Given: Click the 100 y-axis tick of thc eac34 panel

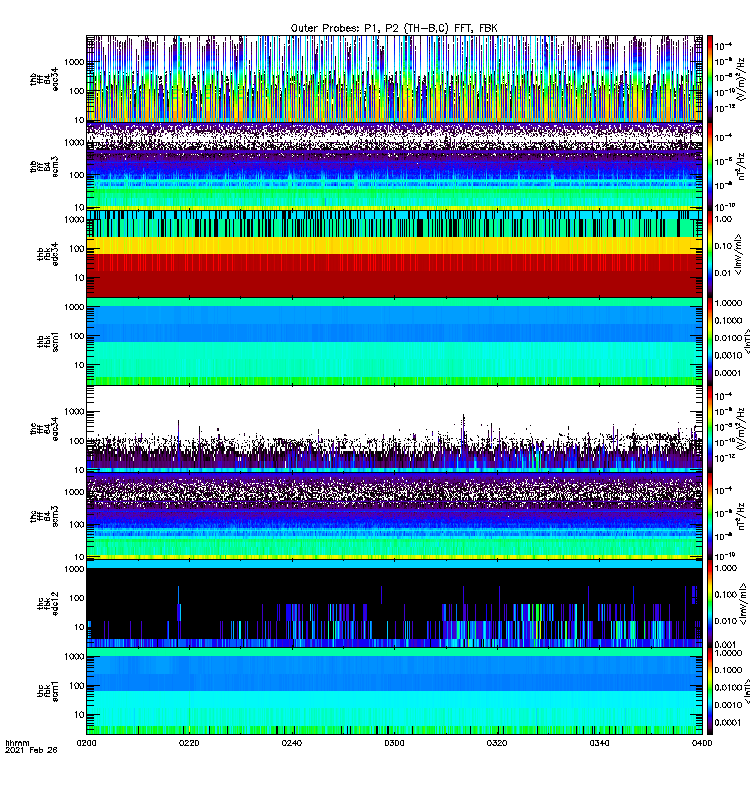Looking at the screenshot, I should [77, 441].
